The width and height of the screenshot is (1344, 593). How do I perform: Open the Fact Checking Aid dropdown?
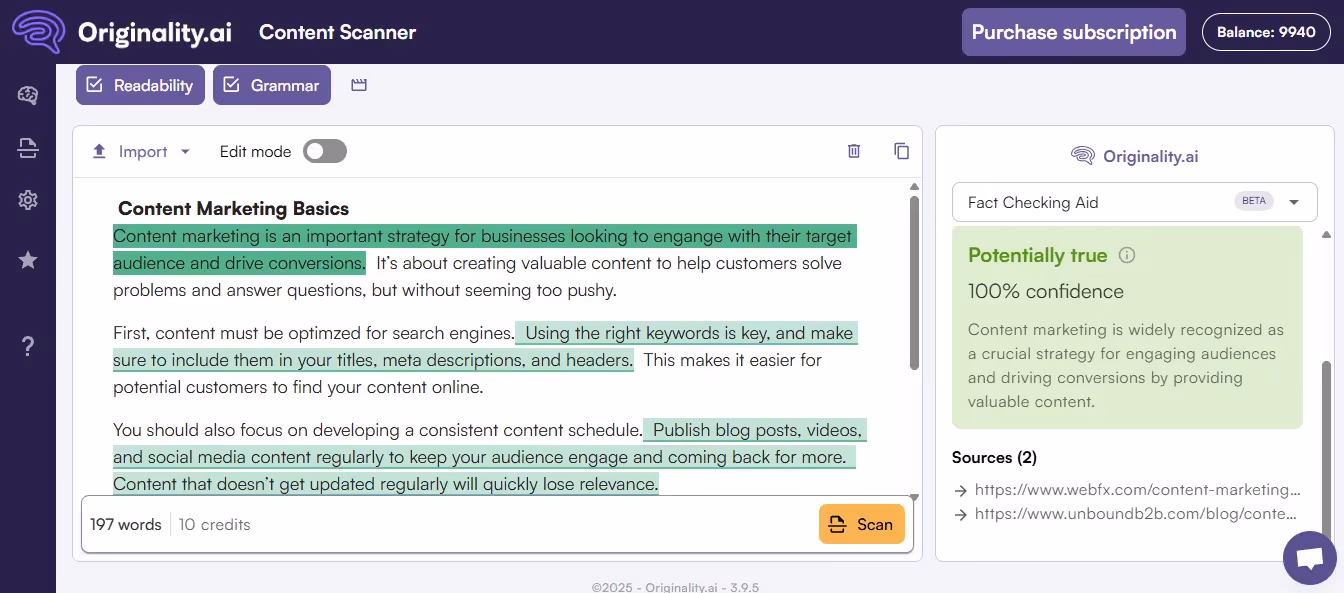click(1134, 202)
